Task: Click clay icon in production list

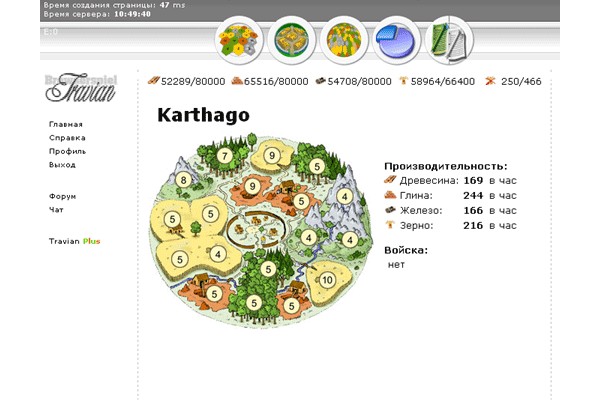Action: click(x=390, y=195)
